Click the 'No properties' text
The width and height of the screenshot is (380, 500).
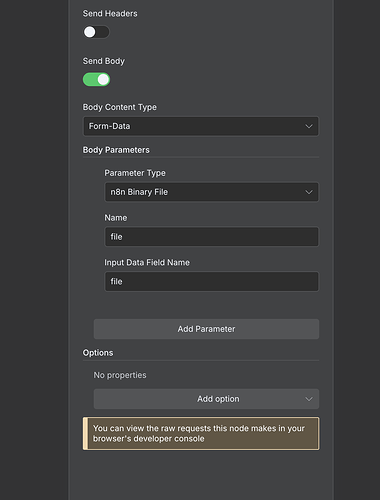point(120,375)
